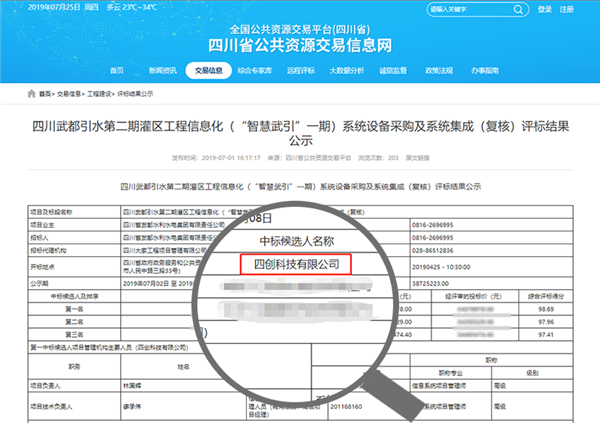600x423 pixels.
Task: Select the 第三名 row label
Action: coord(74,335)
